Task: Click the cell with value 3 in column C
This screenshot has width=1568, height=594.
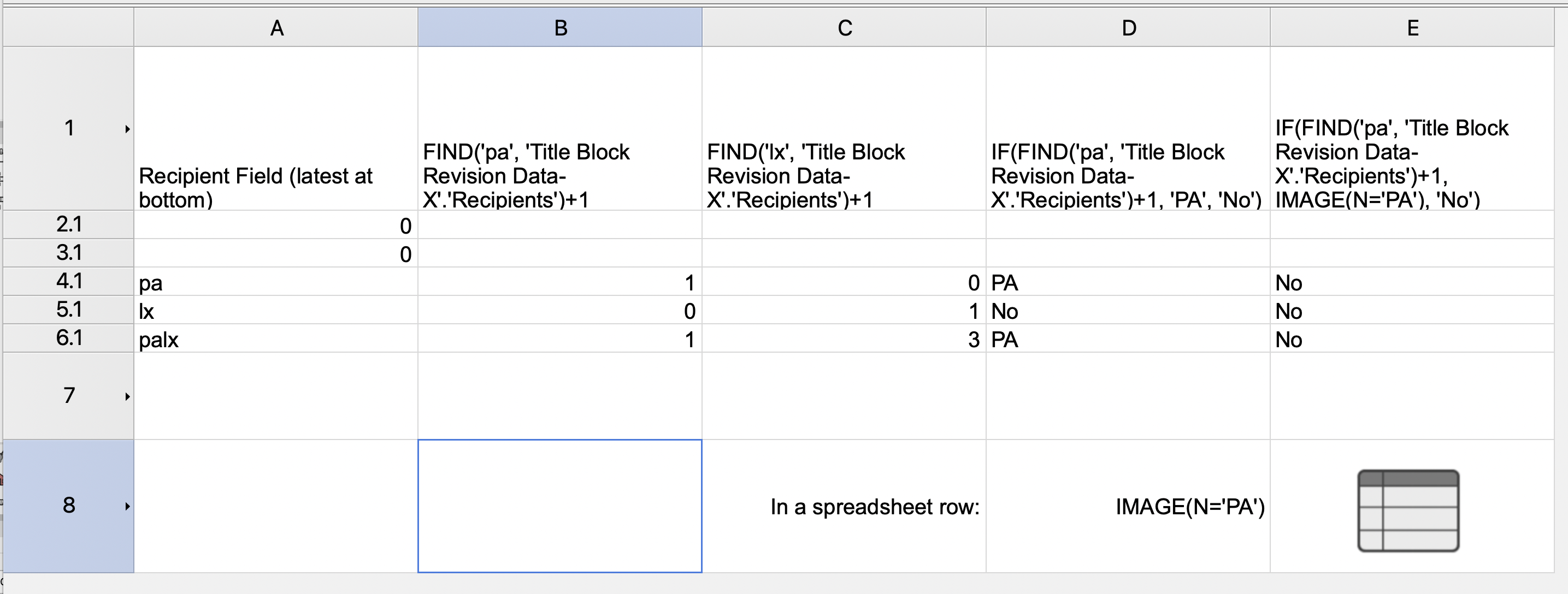Action: 844,338
